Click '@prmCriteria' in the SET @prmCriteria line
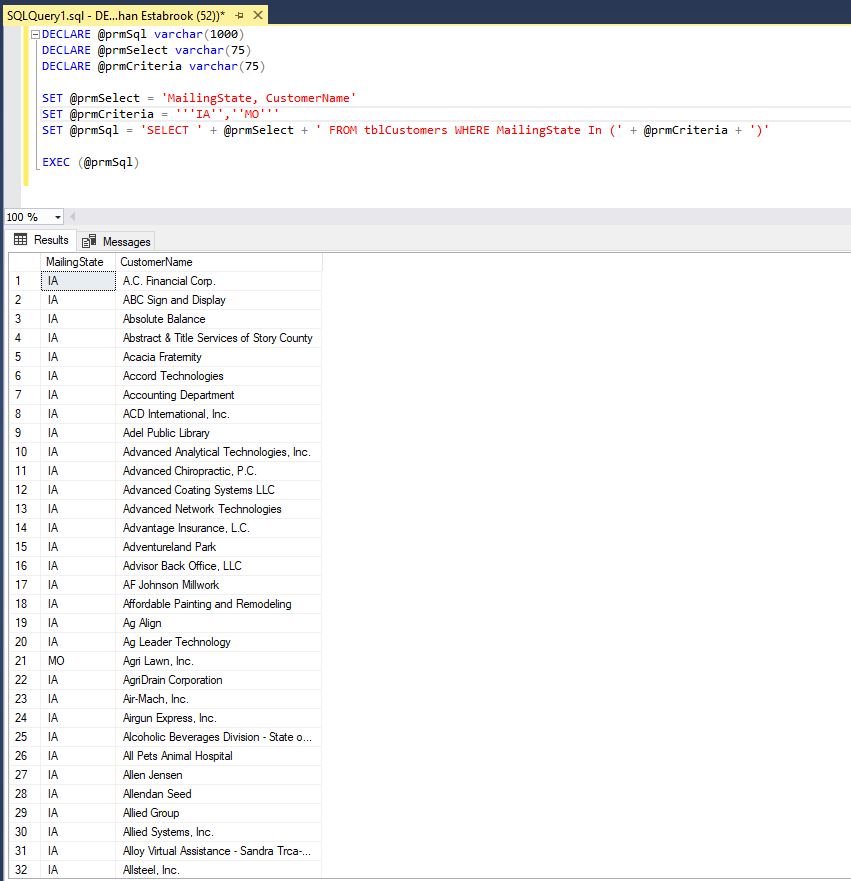Image resolution: width=851 pixels, height=881 pixels. [x=111, y=114]
